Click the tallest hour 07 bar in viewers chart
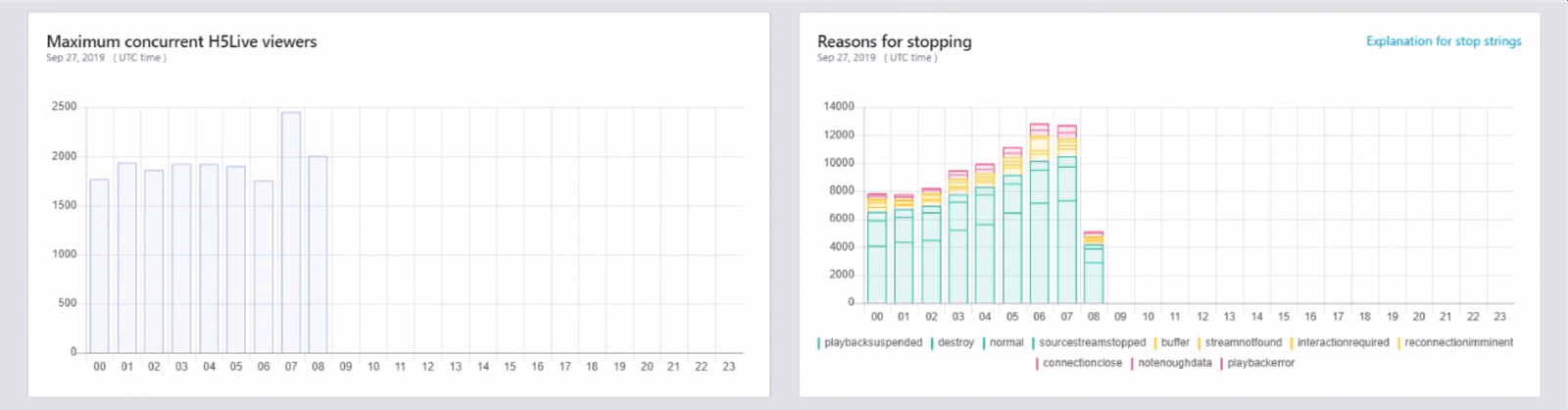The width and height of the screenshot is (1568, 410). [291, 235]
